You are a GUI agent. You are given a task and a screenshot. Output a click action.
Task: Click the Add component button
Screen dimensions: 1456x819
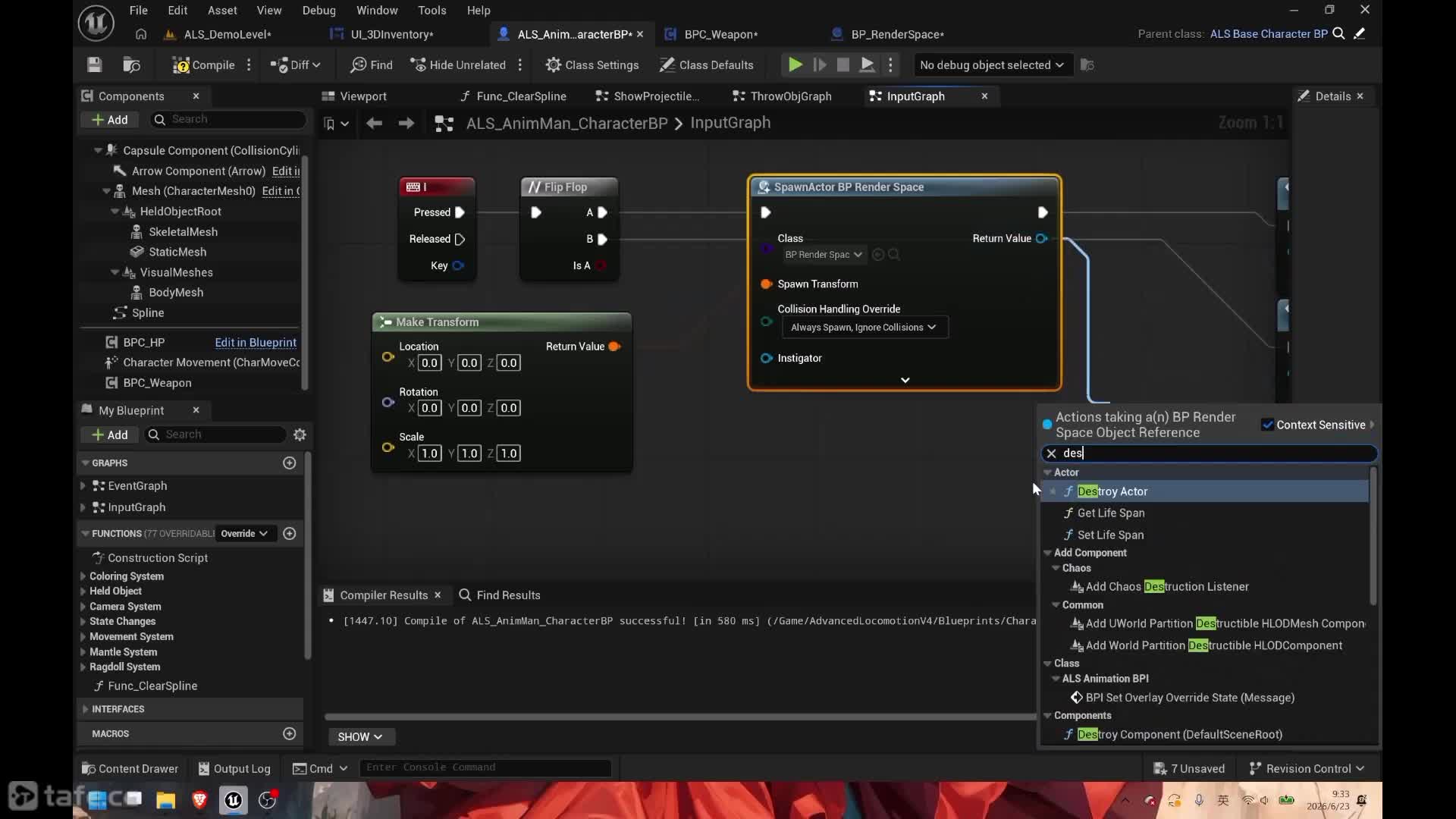pyautogui.click(x=110, y=120)
